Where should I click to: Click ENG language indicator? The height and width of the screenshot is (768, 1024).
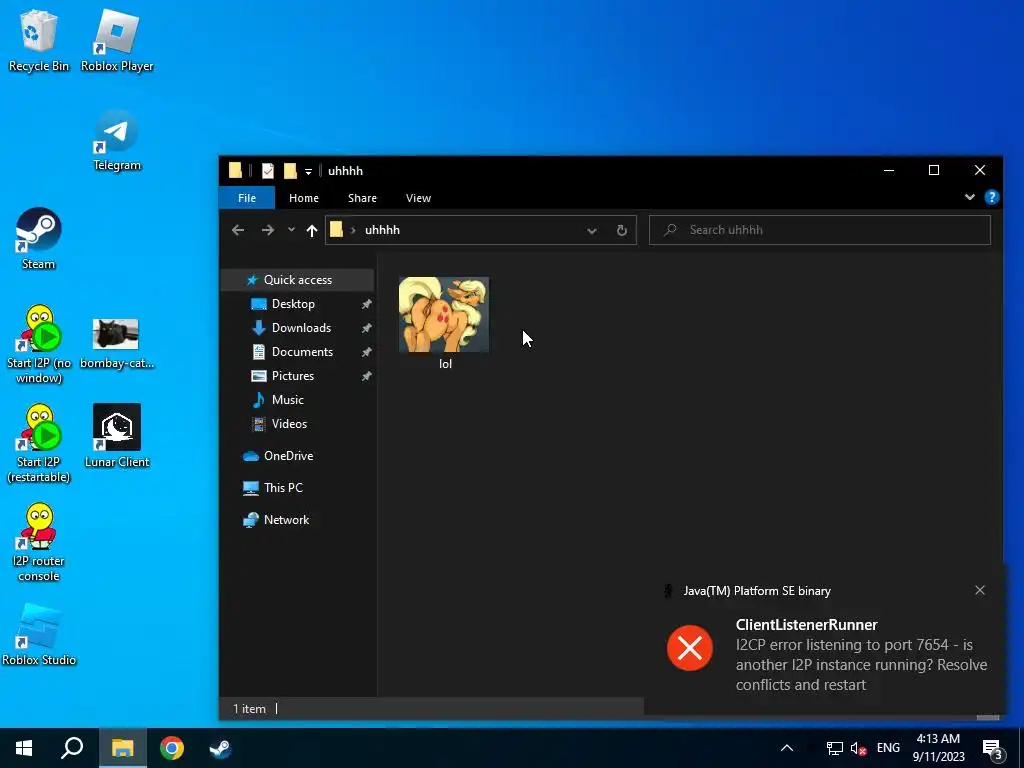coord(888,748)
